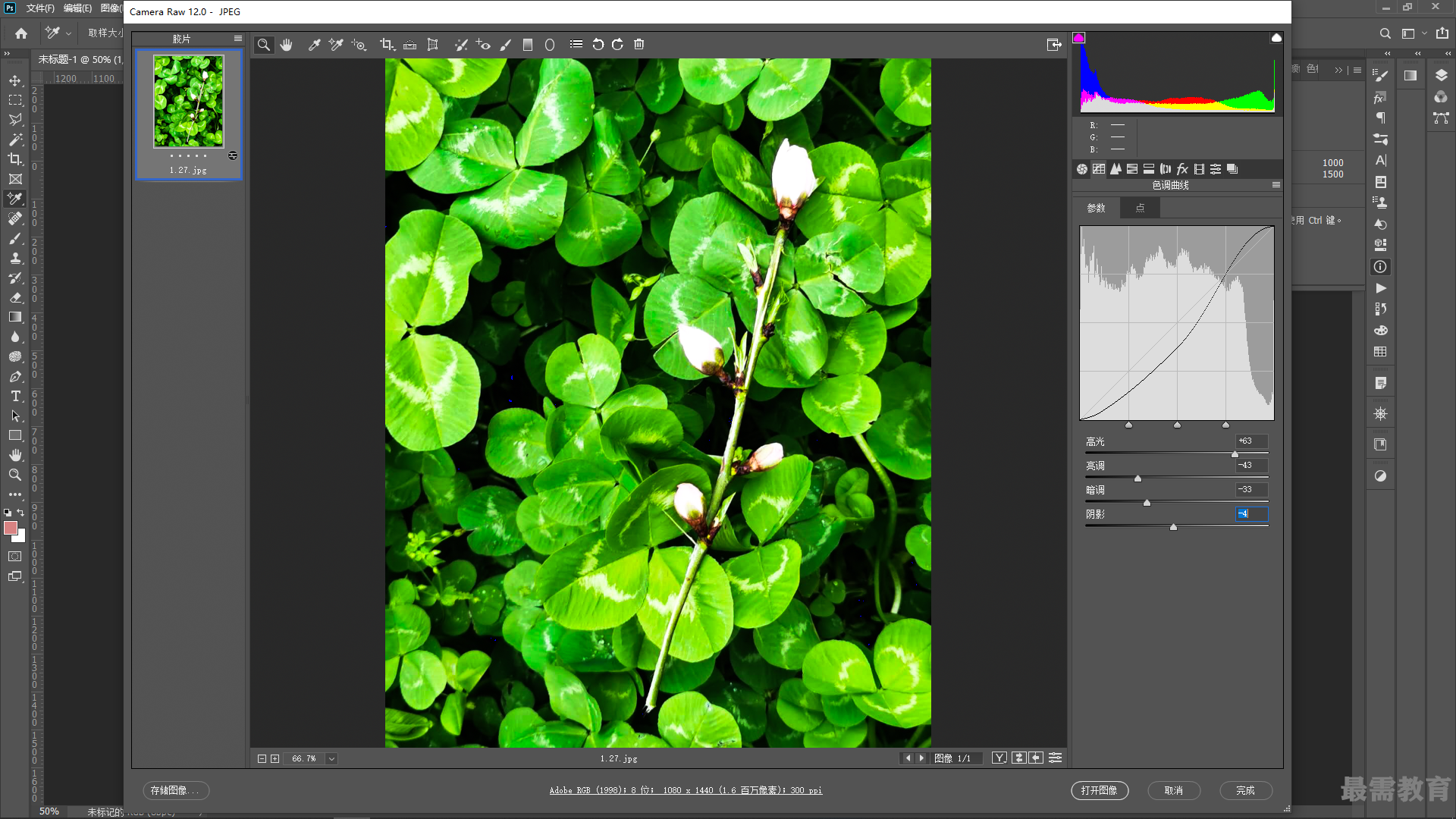Click the 完成 done button
1456x819 pixels.
[x=1245, y=790]
